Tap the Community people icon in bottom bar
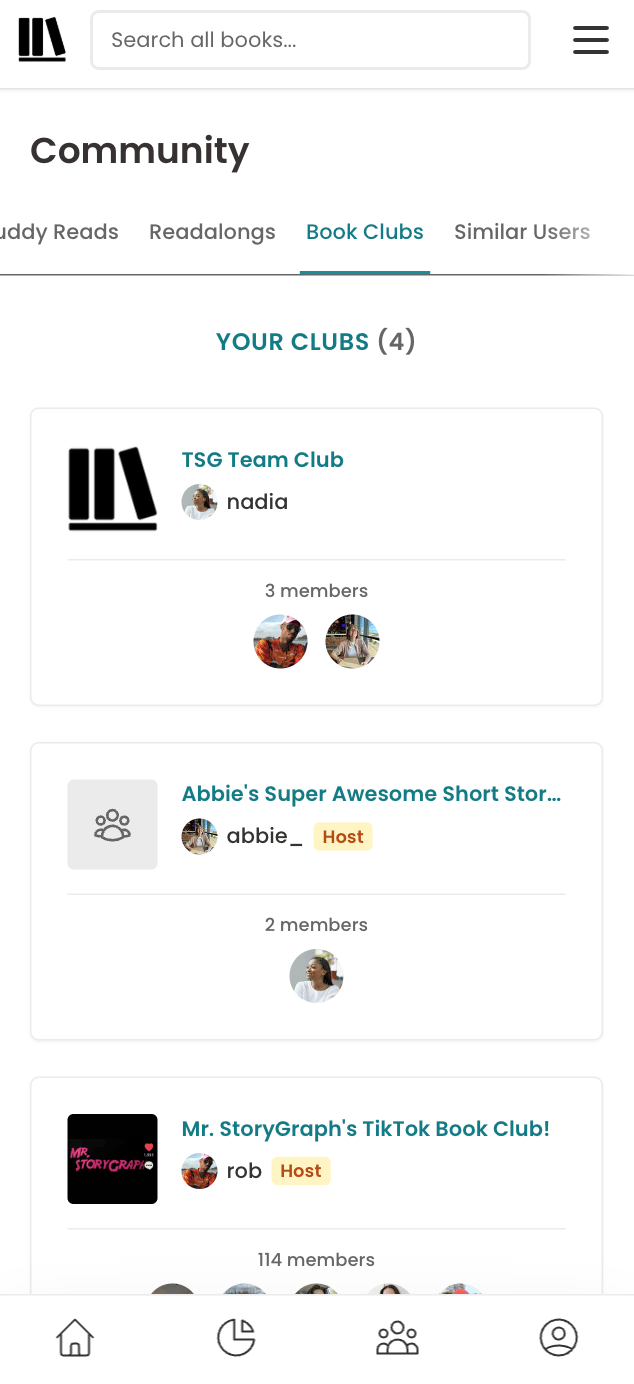Screen dimensions: 634x1384 397,1337
